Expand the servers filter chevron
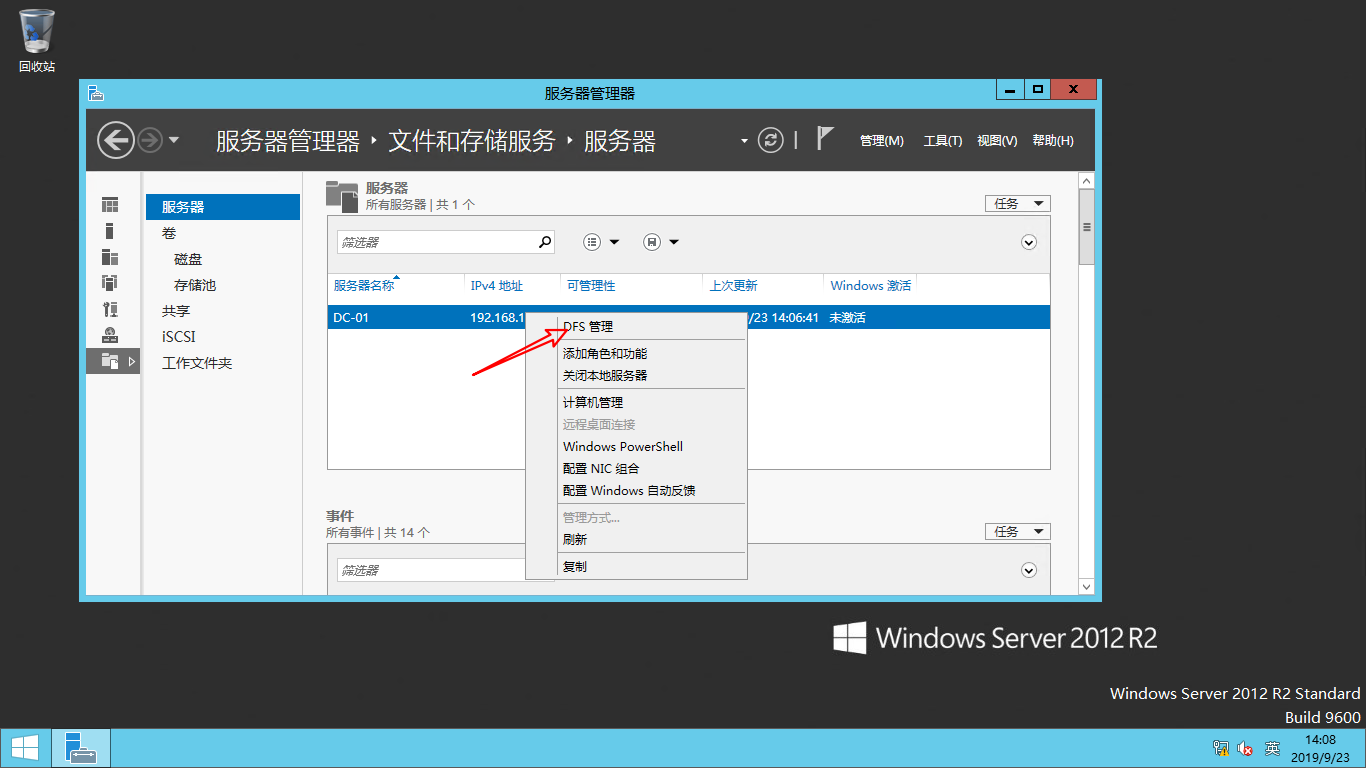The width and height of the screenshot is (1366, 768). click(1029, 242)
